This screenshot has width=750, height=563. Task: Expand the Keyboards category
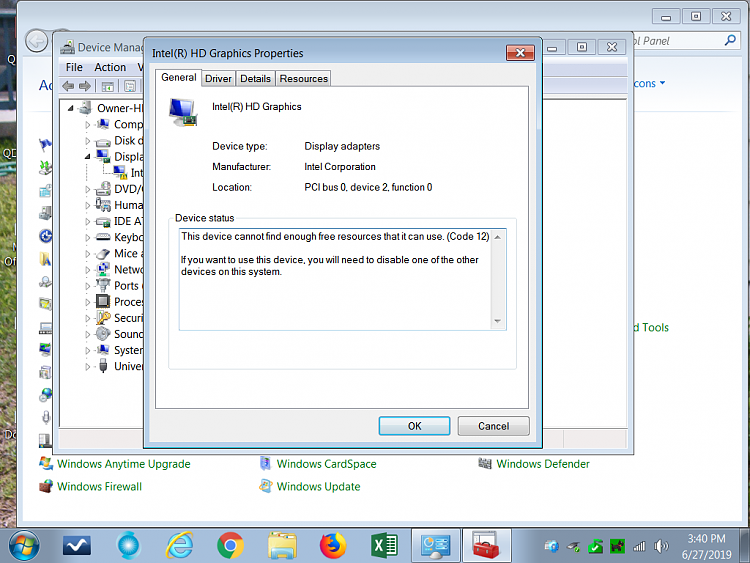click(88, 238)
